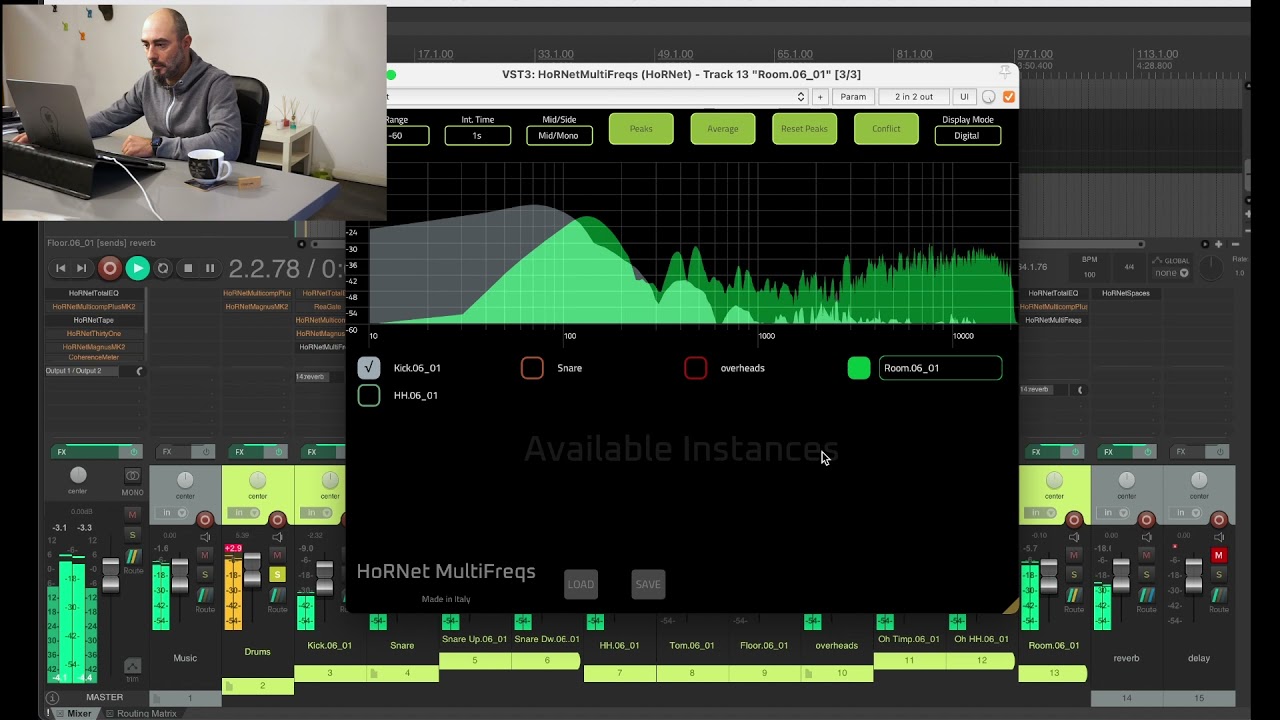This screenshot has height=720, width=1280.
Task: Click the transport Record button
Action: click(x=110, y=268)
